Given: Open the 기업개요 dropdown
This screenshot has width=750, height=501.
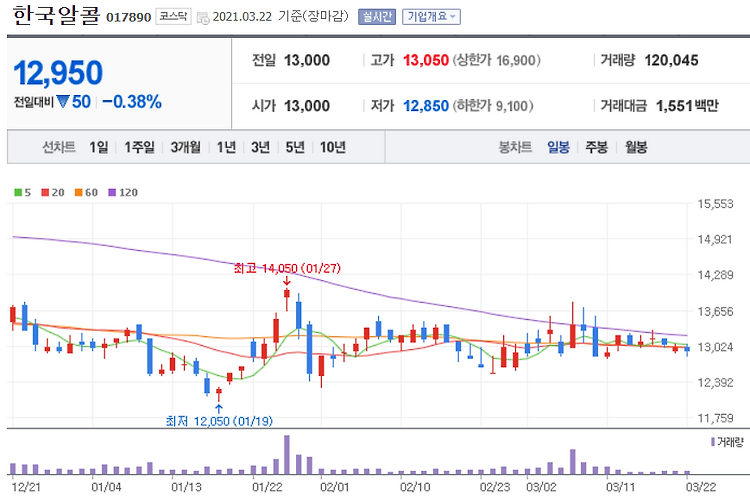Looking at the screenshot, I should (x=431, y=17).
